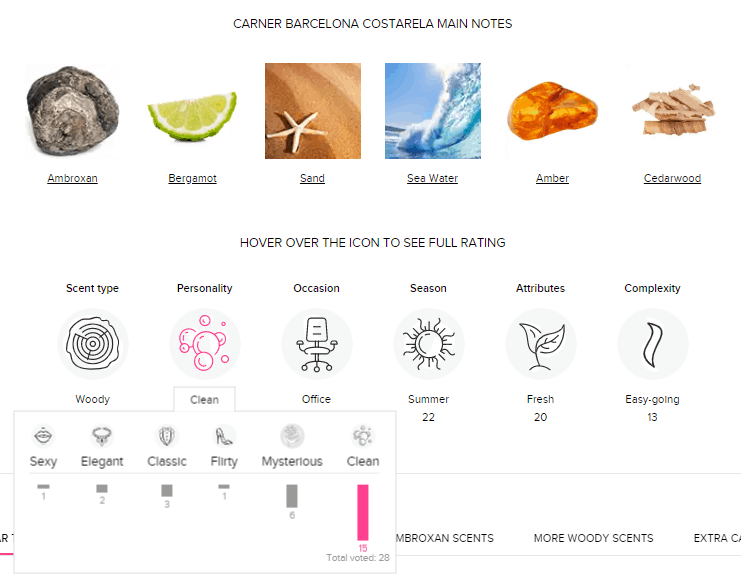Click the Sand starfish thumbnail image
This screenshot has height=578, width=741.
pos(312,111)
